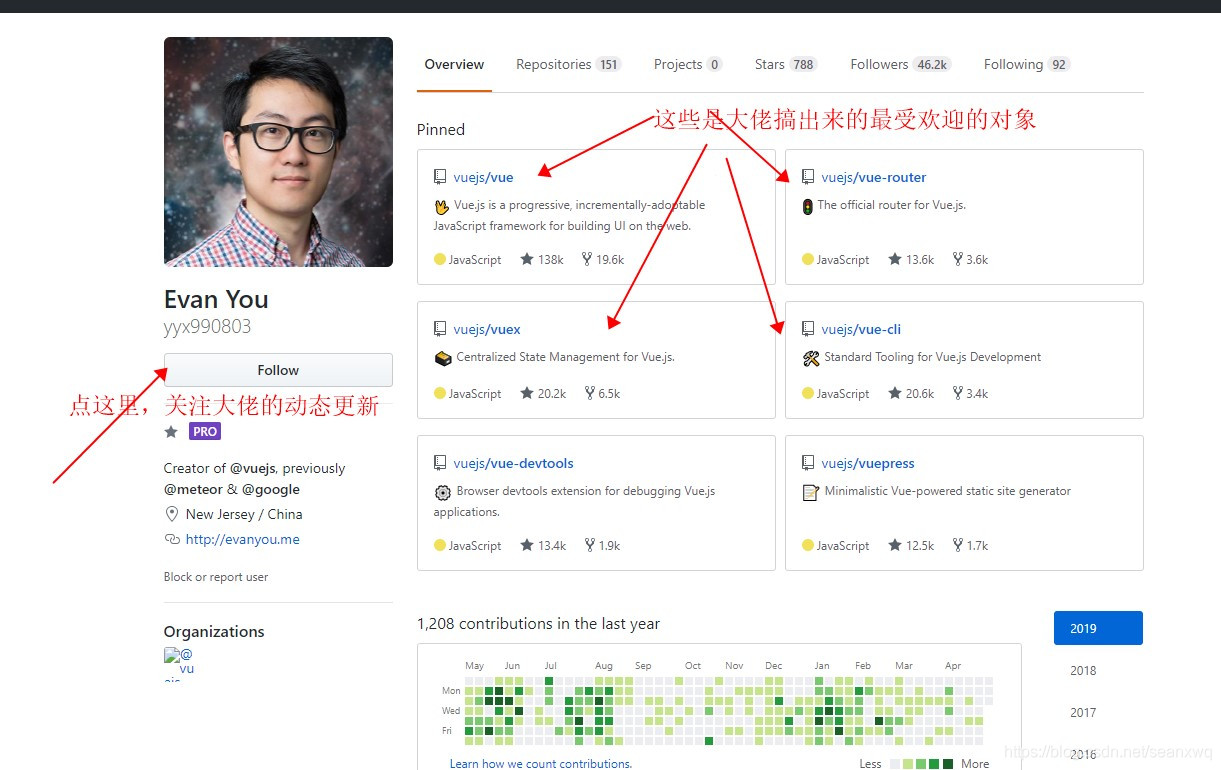Click the 13.4k star count of vue-devtools
Viewport: 1221px width, 770px height.
tap(543, 545)
